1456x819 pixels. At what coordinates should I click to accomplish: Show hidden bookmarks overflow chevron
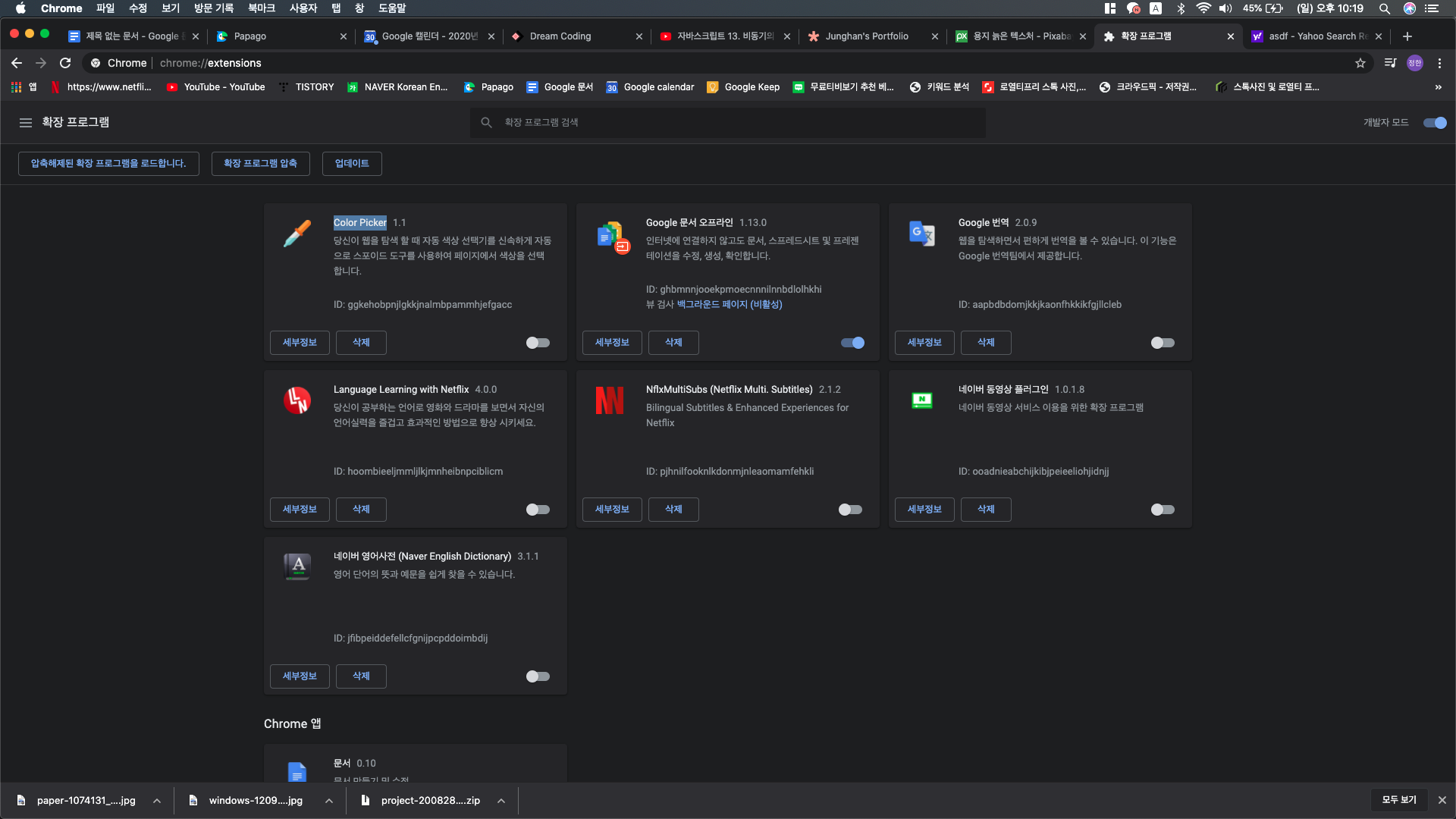[1438, 87]
